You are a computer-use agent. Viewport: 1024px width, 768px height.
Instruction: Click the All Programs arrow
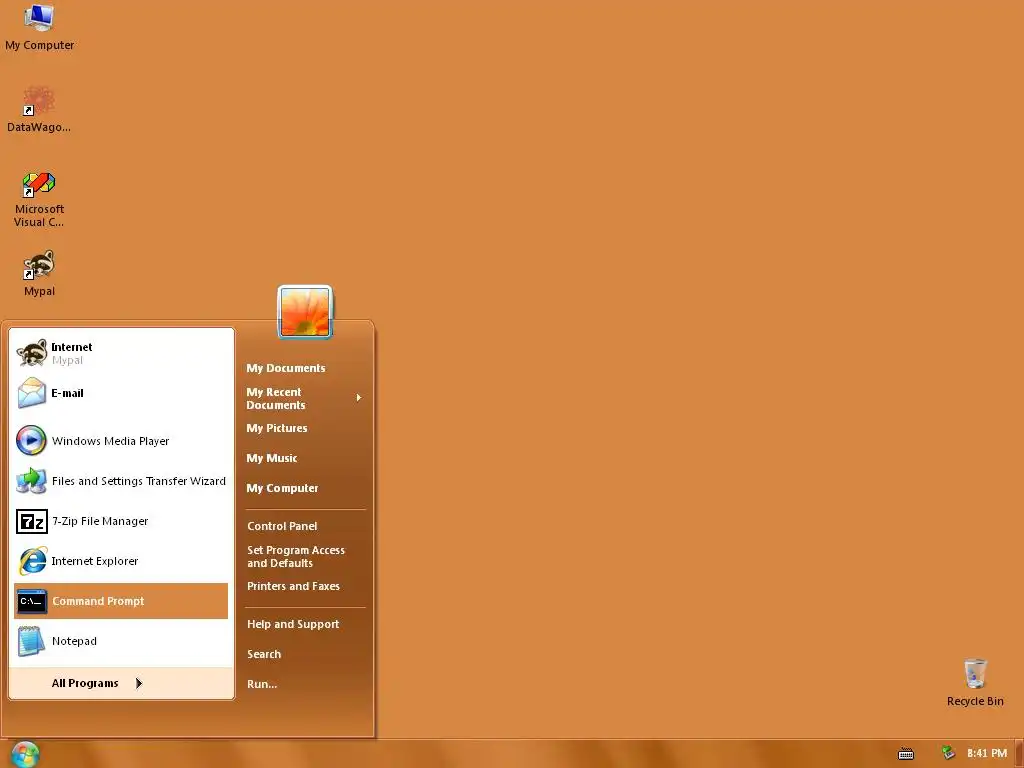click(138, 683)
